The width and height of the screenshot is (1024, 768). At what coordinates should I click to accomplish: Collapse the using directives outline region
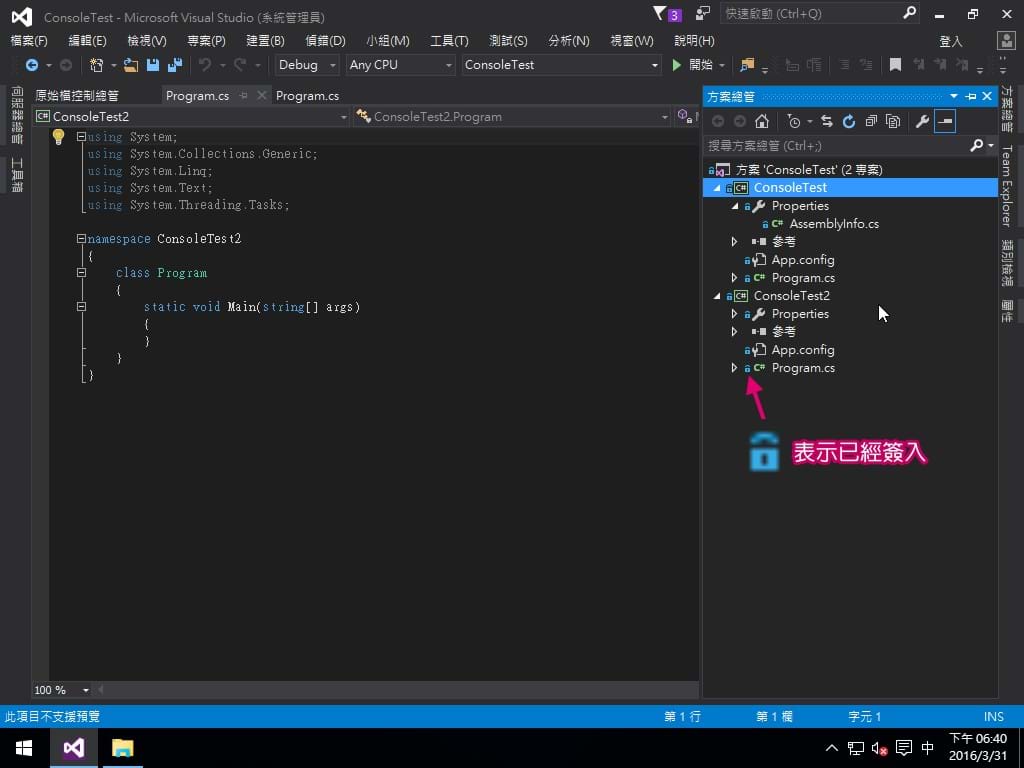pyautogui.click(x=81, y=136)
